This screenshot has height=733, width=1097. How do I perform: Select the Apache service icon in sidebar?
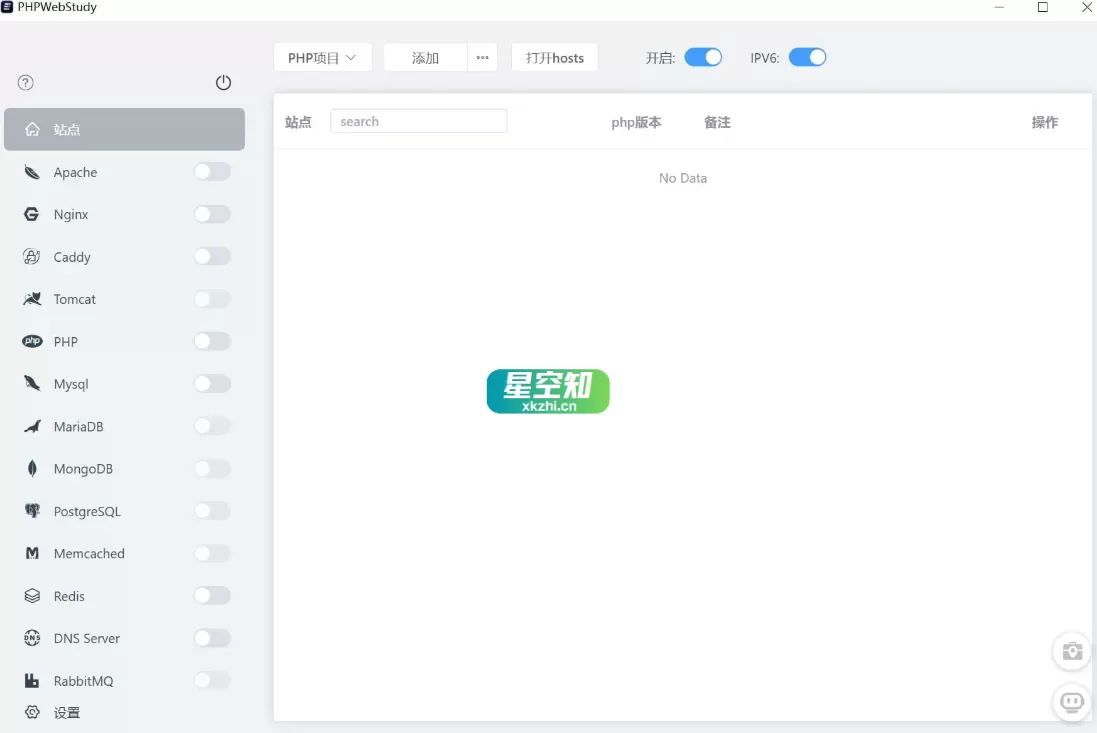(31, 172)
